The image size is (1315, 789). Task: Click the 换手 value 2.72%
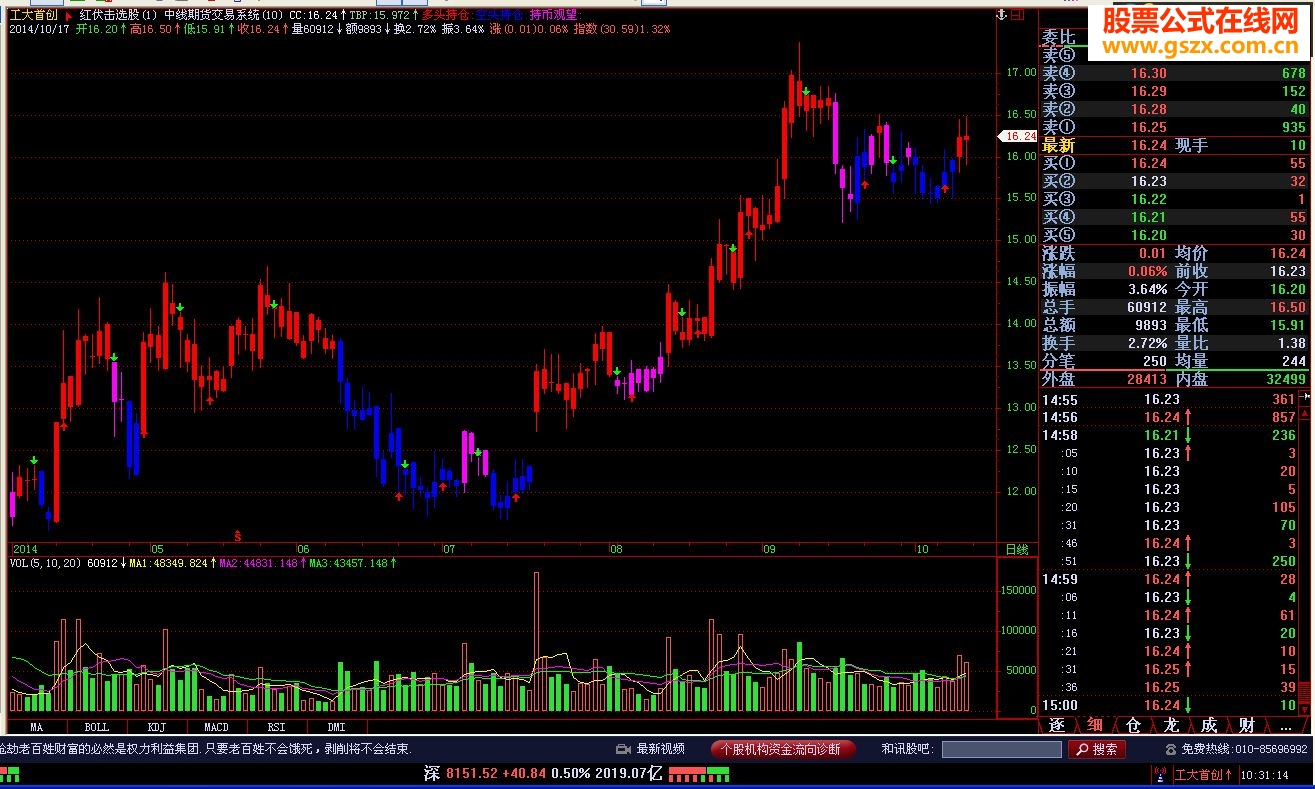click(x=1147, y=343)
